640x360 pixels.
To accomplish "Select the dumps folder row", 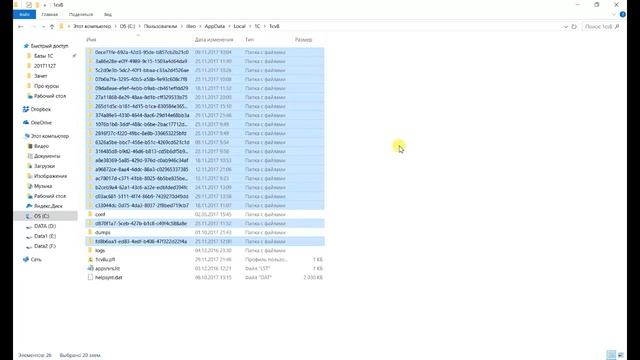I will coord(205,232).
